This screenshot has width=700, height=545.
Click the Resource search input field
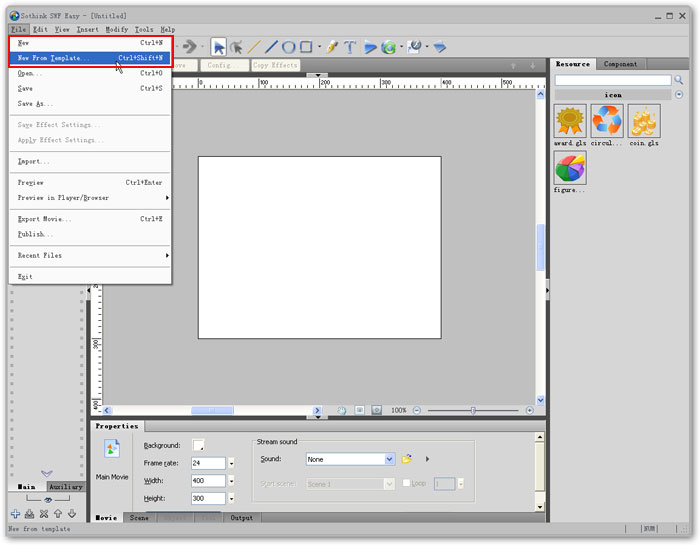(613, 80)
